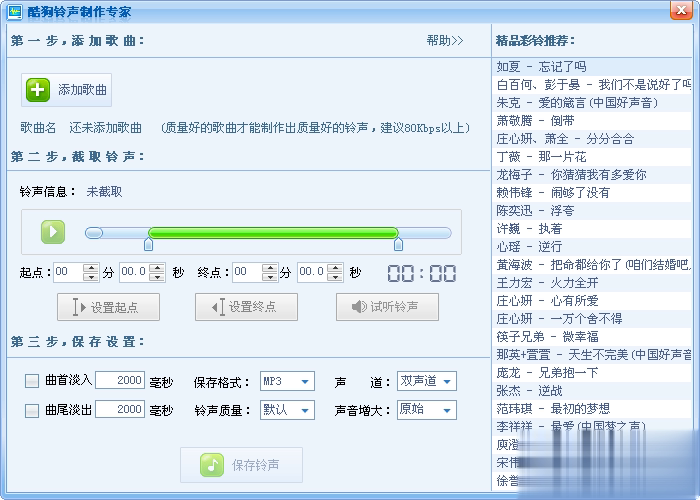Click the 终点 minutes input field

click(247, 272)
